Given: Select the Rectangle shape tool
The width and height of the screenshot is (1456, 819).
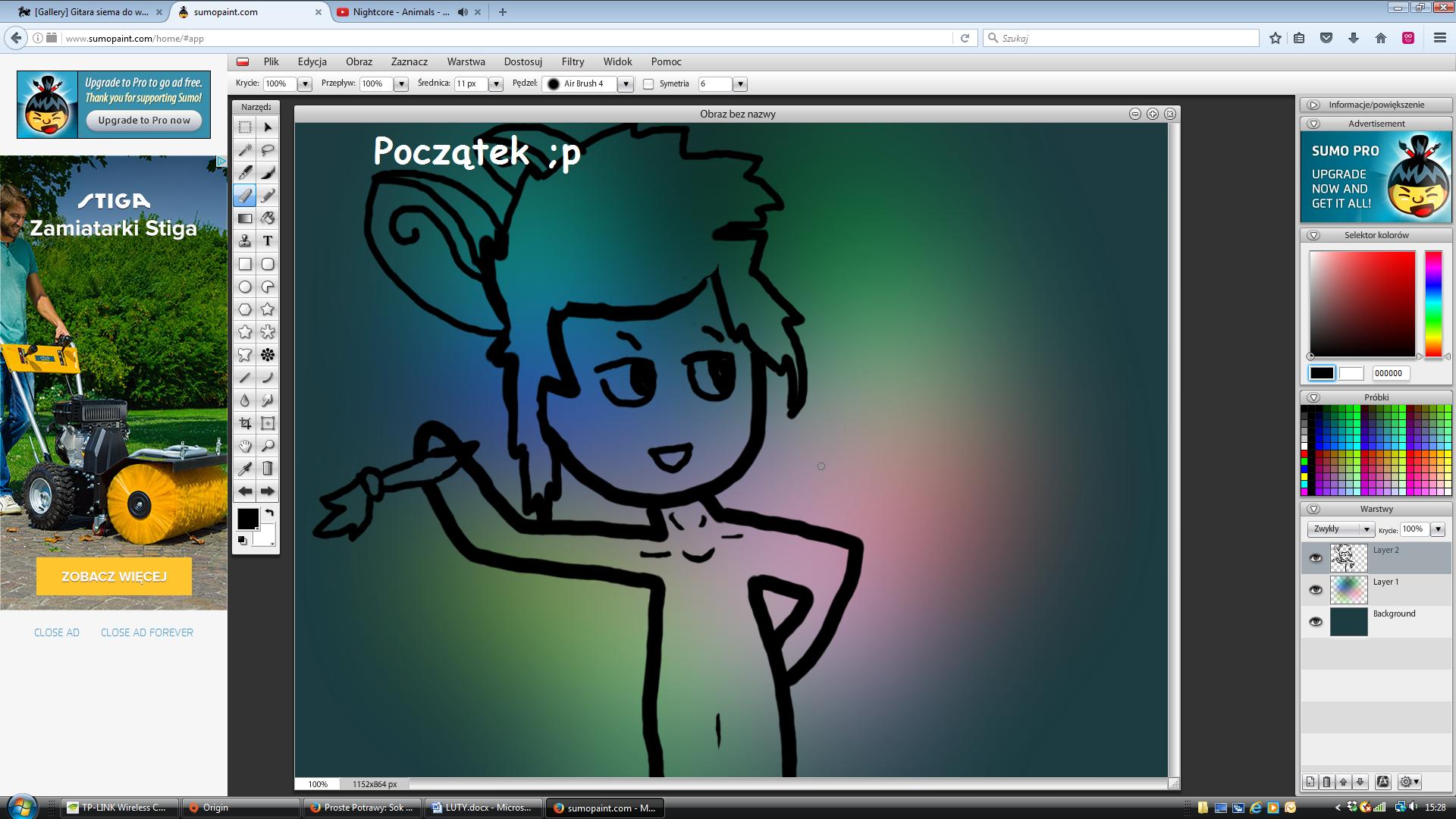Looking at the screenshot, I should tap(245, 264).
